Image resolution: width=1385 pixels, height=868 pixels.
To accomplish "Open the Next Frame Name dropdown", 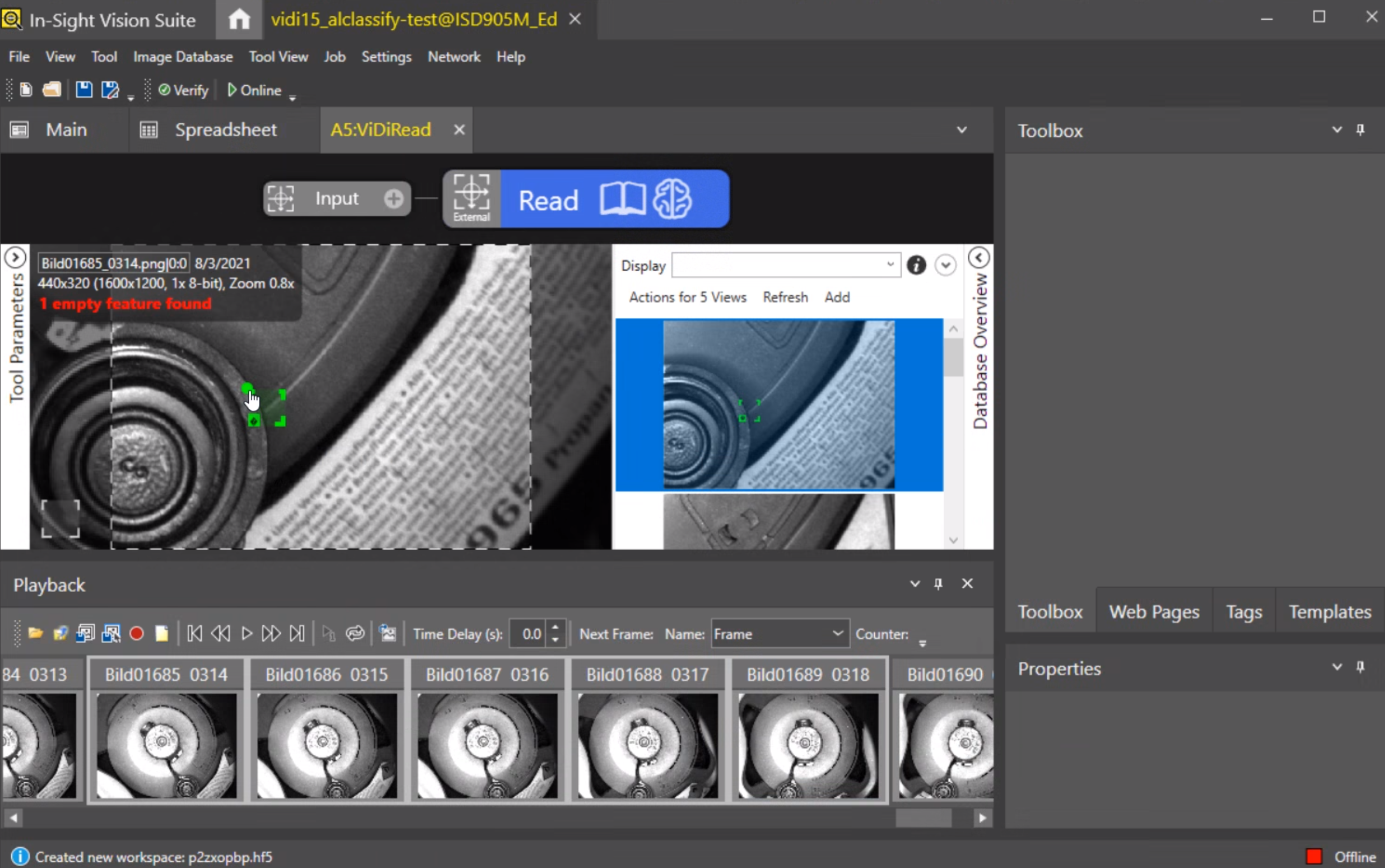I will pos(837,634).
